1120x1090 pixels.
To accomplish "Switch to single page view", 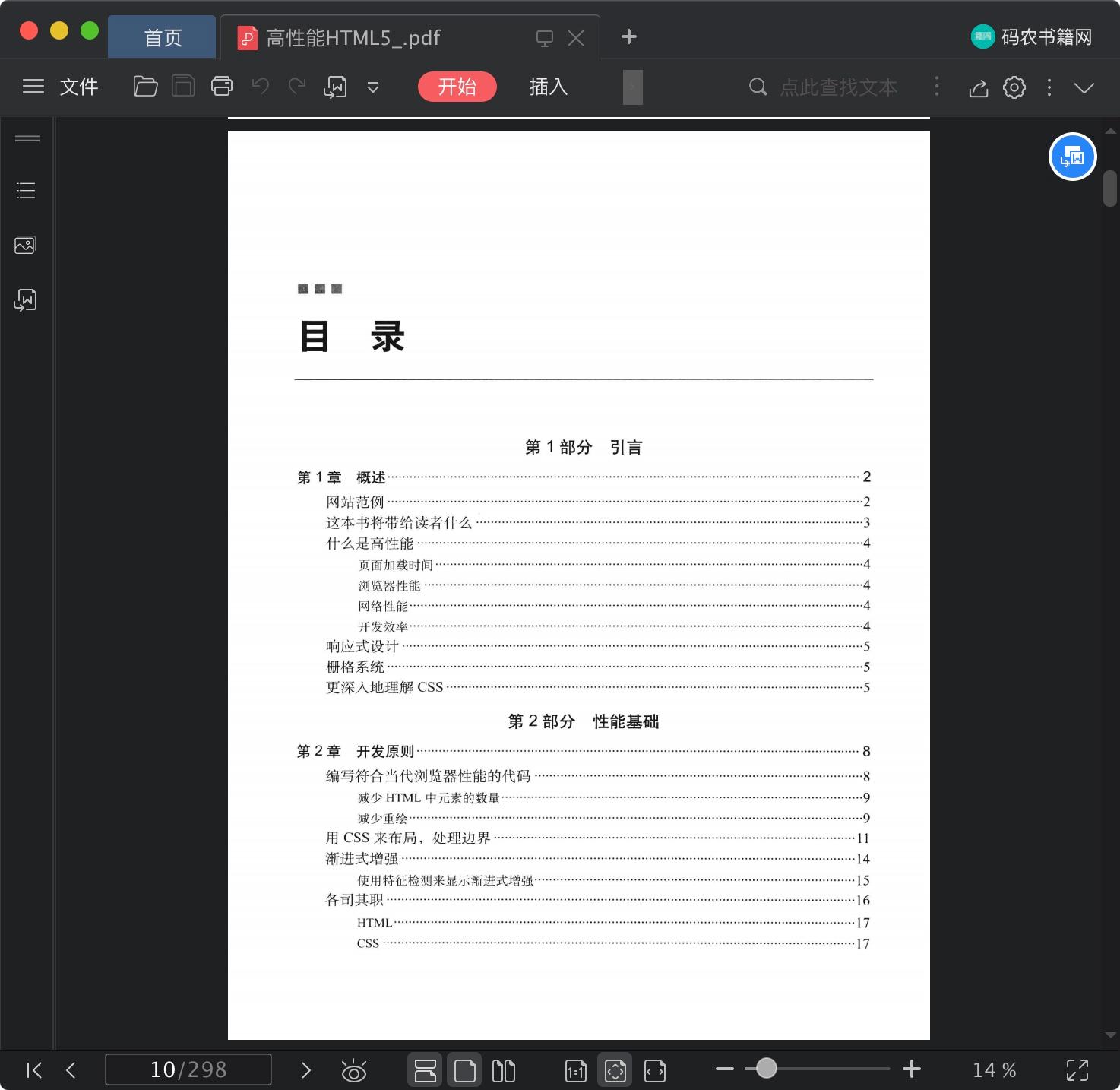I will click(464, 1070).
